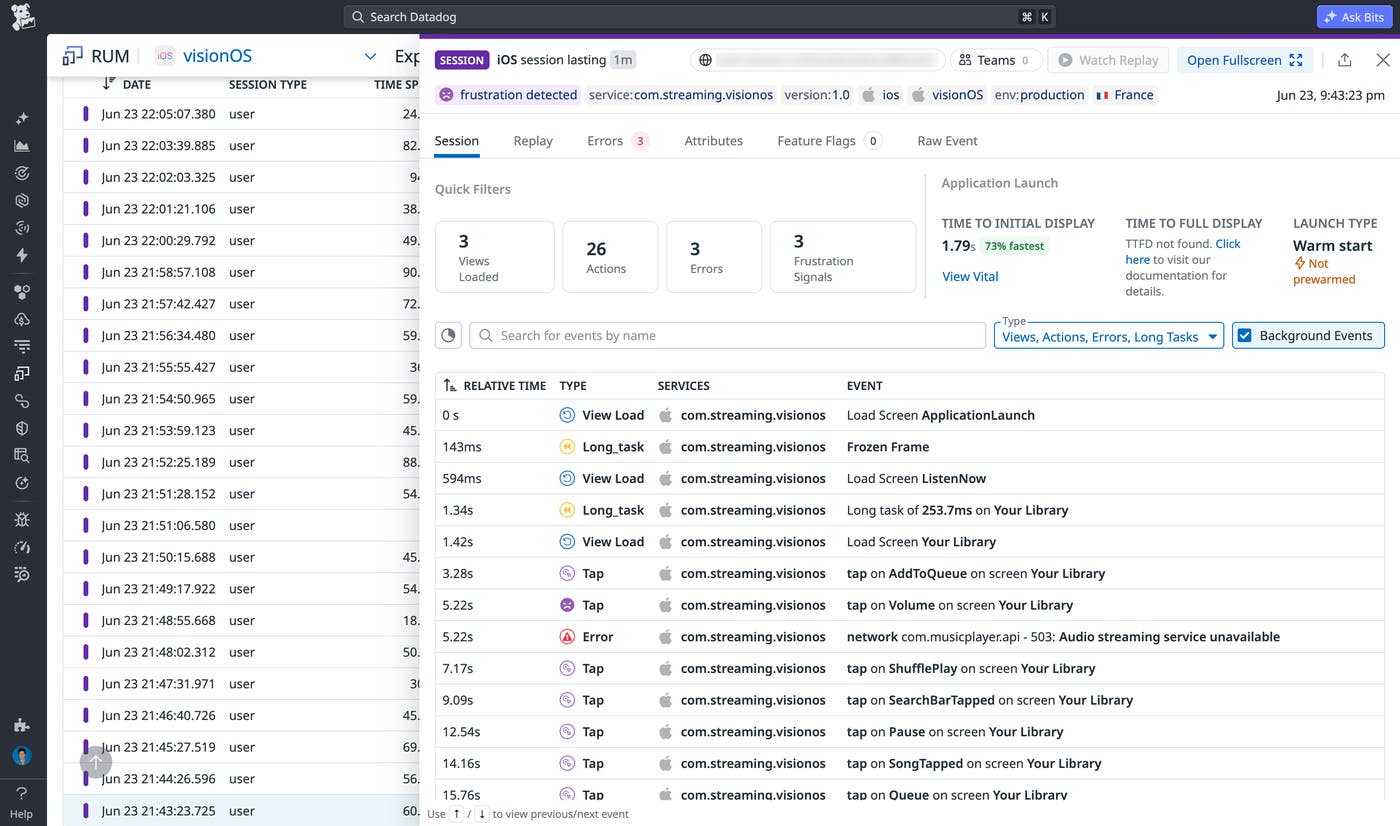Switch to the Session tab
Screen dimensions: 1400x826
pos(456,141)
